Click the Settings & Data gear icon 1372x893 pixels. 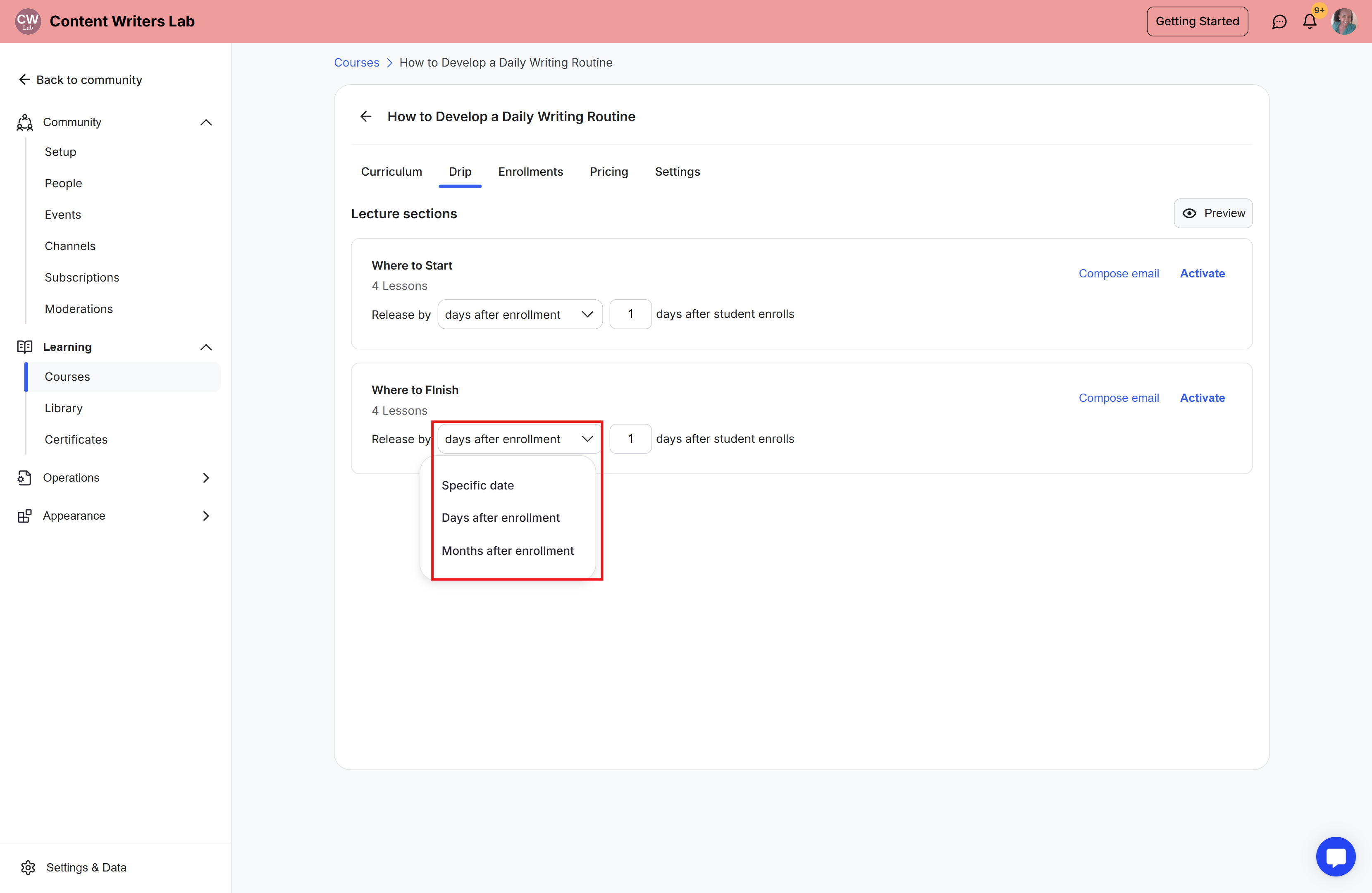28,867
